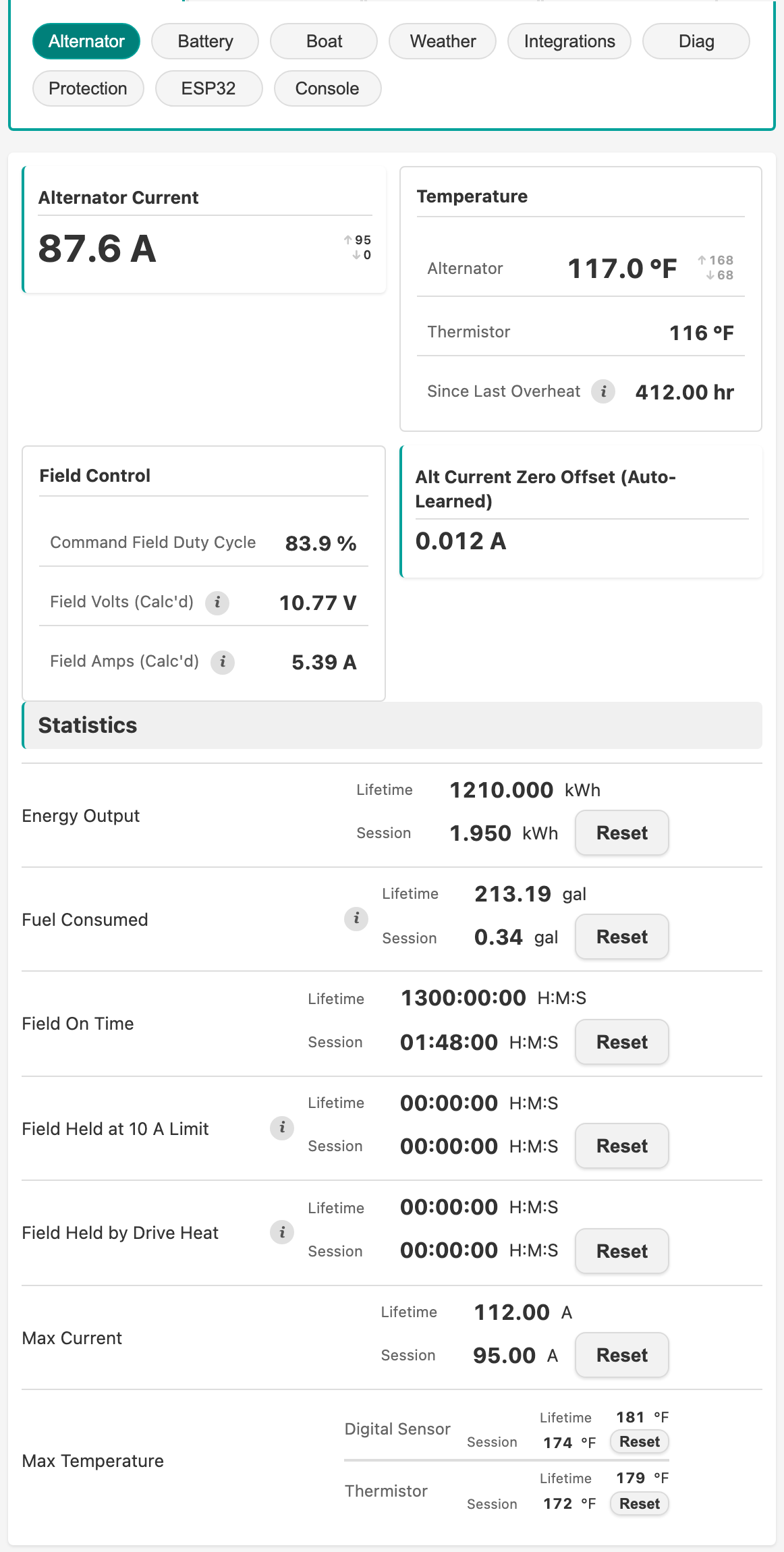Screen dimensions: 784x1552
Task: Click the Max Current row label
Action: (x=72, y=1338)
